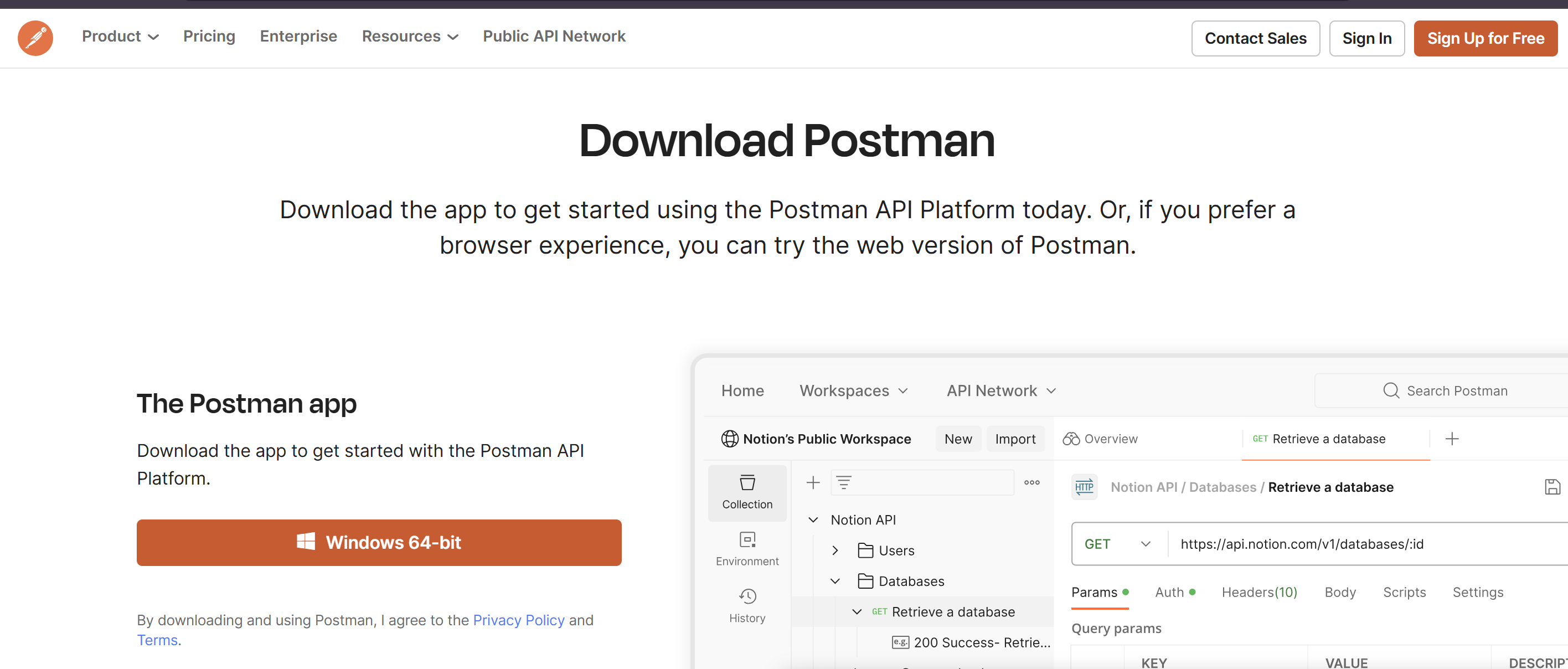Open the Enterprise page
1568x669 pixels.
[298, 37]
